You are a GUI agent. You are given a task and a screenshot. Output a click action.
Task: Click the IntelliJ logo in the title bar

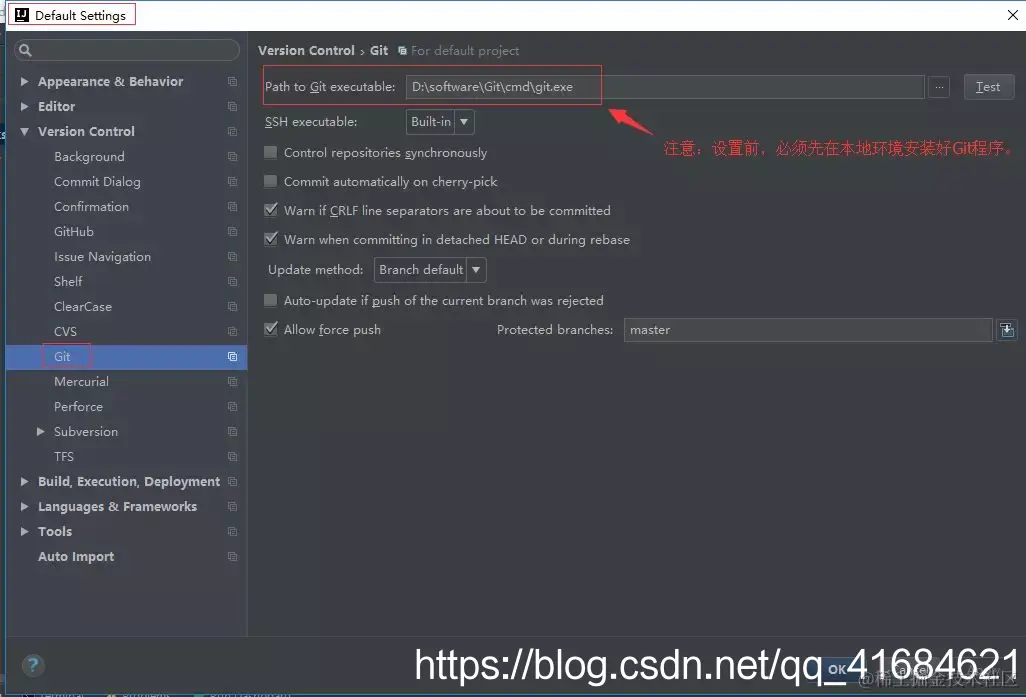pos(22,14)
